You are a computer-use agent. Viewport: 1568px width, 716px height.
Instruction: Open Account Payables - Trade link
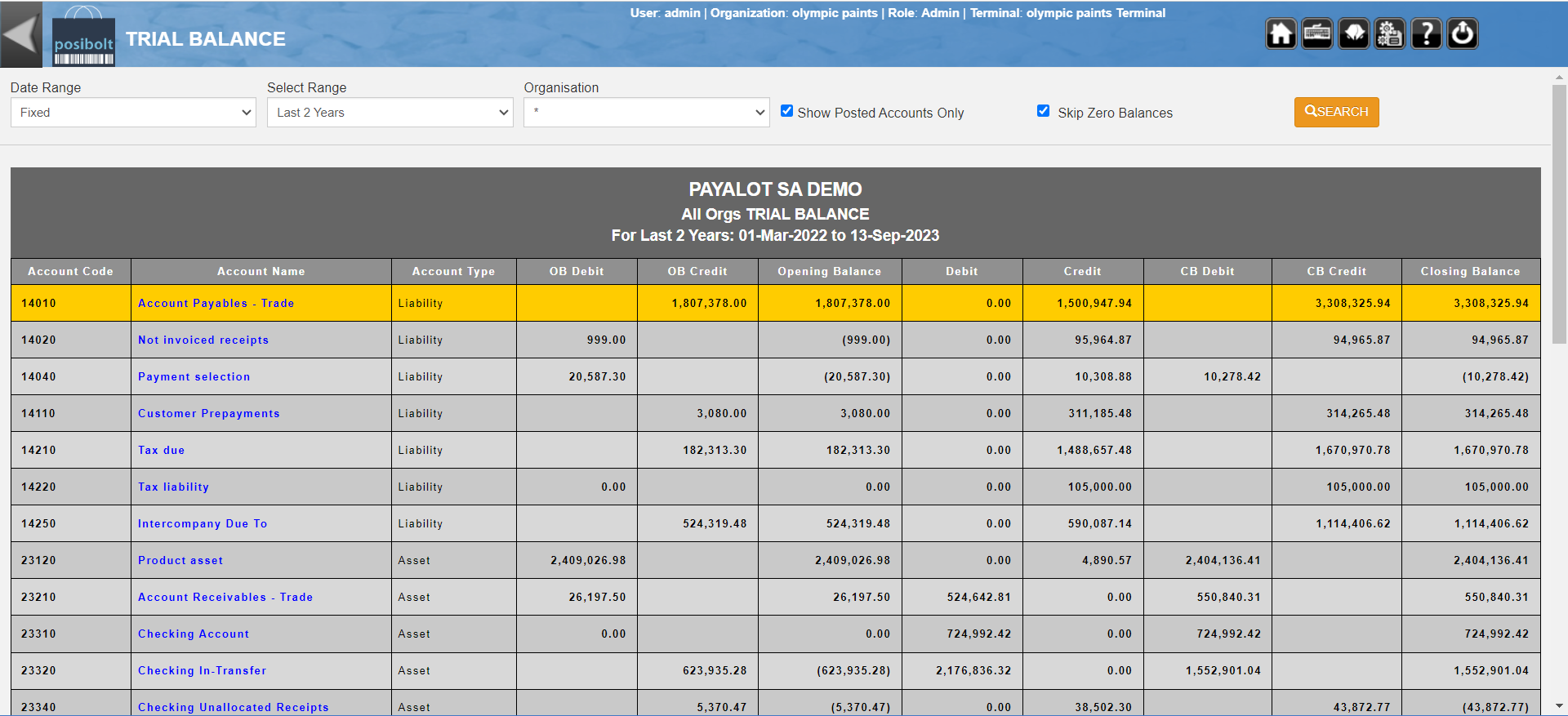(216, 303)
